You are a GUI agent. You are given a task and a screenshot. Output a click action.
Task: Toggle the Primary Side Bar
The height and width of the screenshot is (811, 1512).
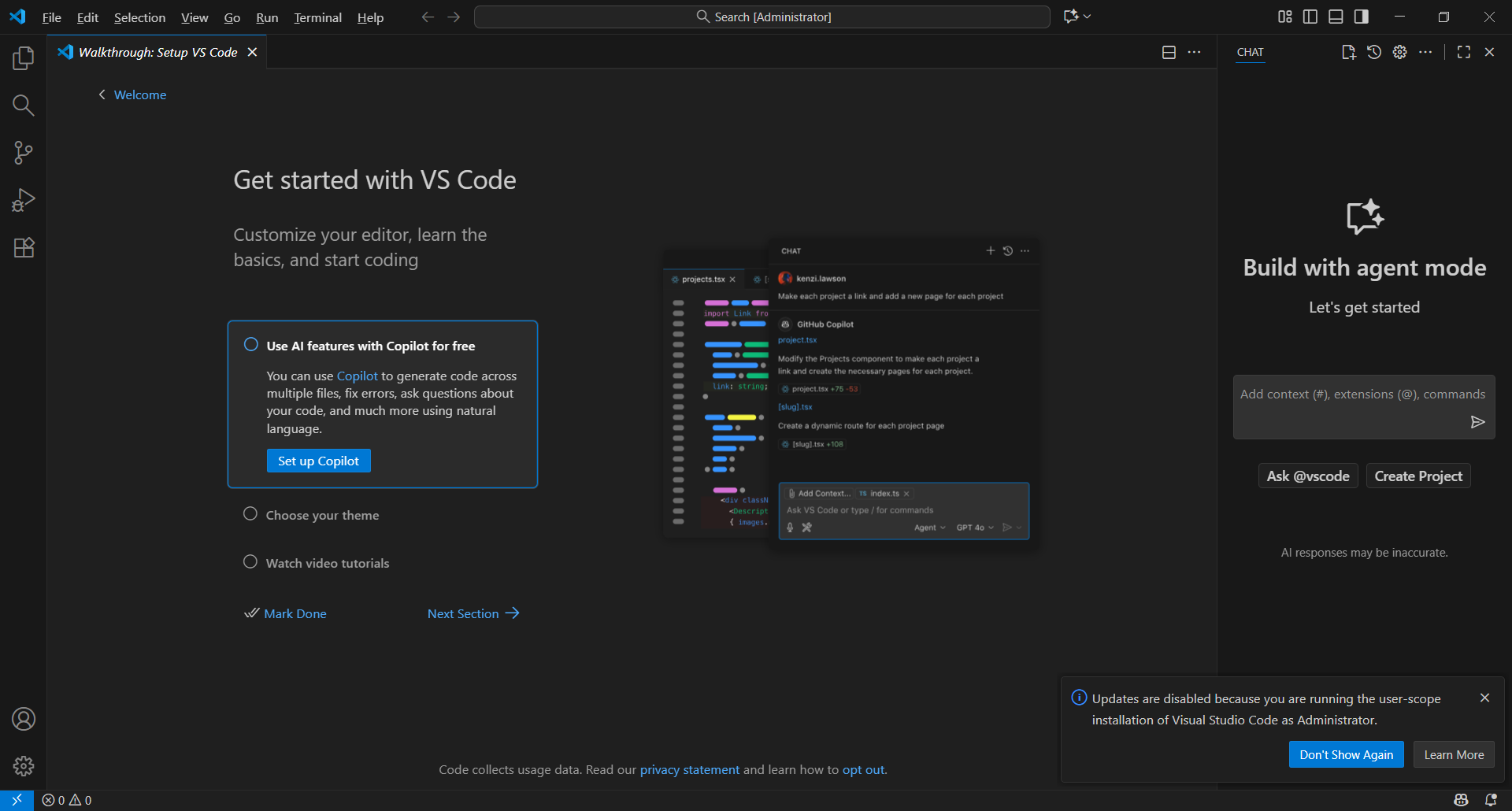tap(1310, 17)
